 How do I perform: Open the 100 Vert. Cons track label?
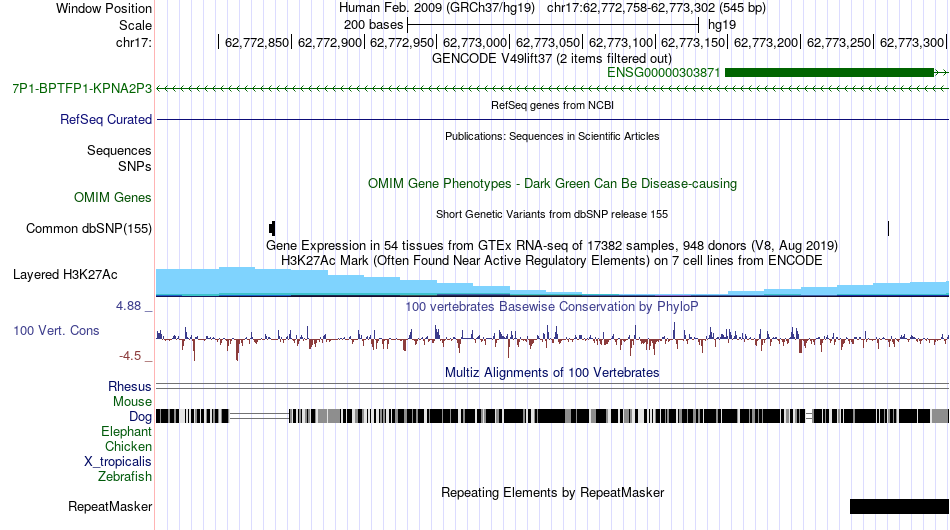tap(56, 330)
